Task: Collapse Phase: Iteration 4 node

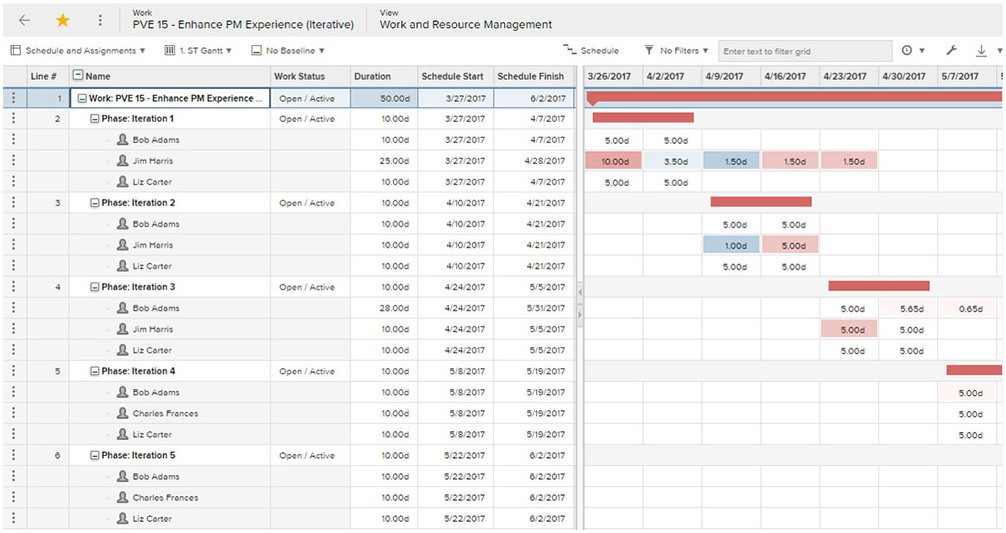Action: 94,371
